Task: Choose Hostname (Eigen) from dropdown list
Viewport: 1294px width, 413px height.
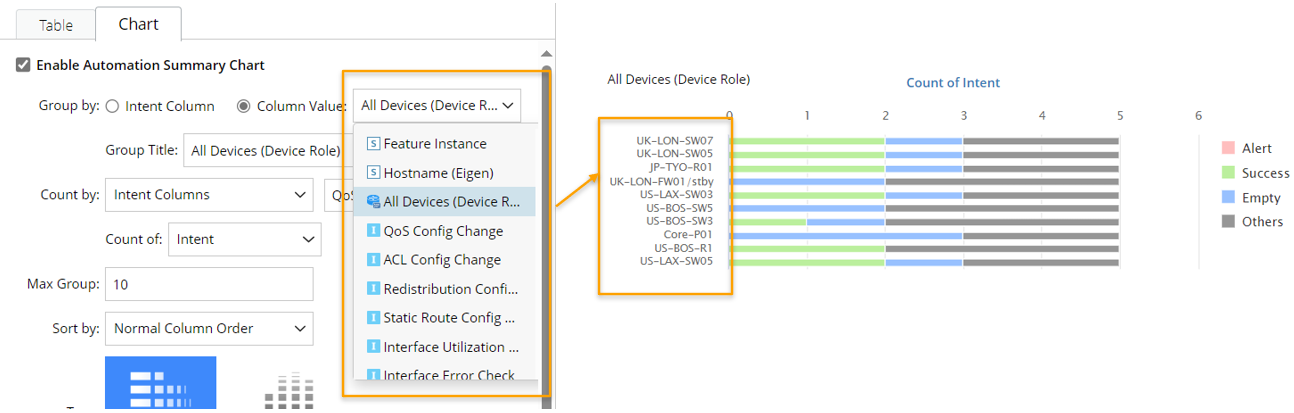Action: tap(438, 173)
